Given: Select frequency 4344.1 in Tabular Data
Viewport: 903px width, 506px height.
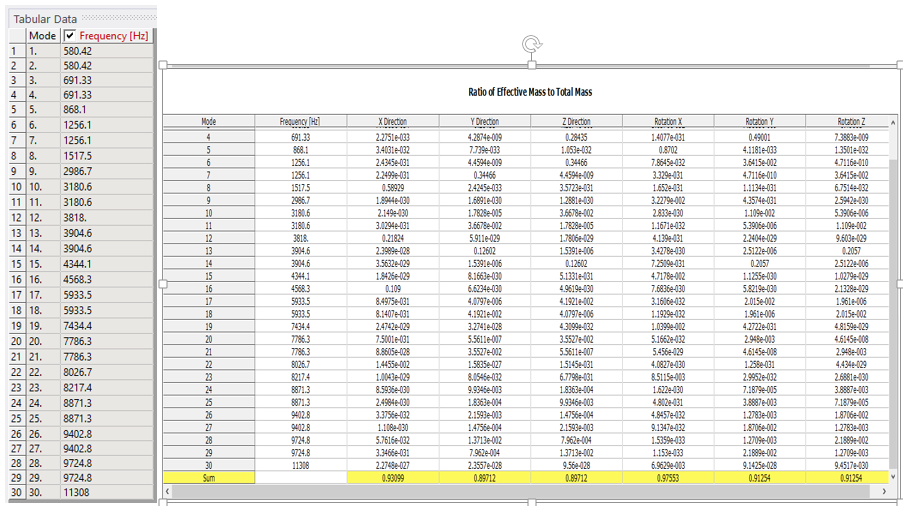Looking at the screenshot, I should pyautogui.click(x=107, y=264).
